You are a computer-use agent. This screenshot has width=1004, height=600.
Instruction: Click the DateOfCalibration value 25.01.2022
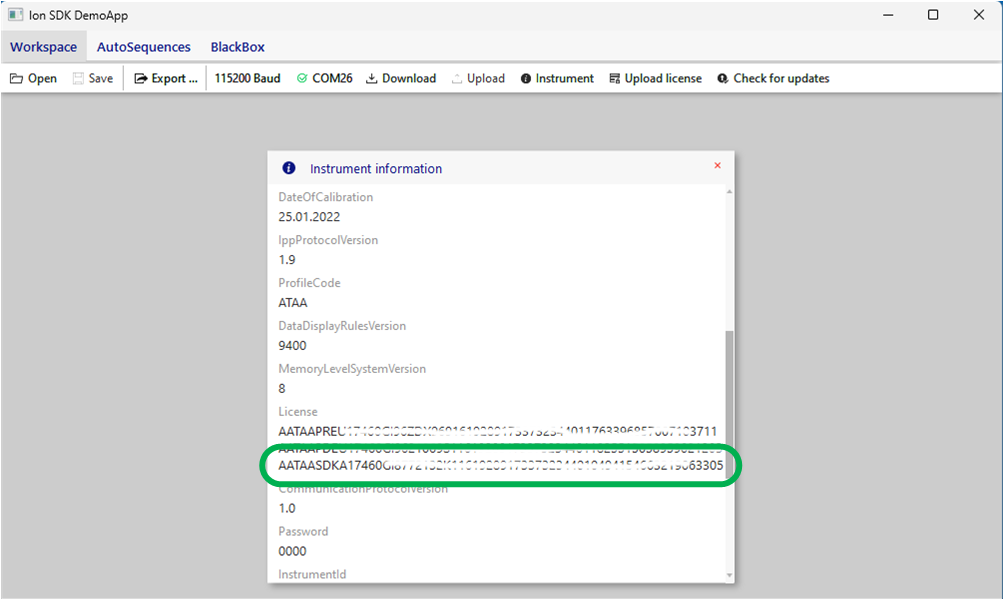tap(308, 217)
